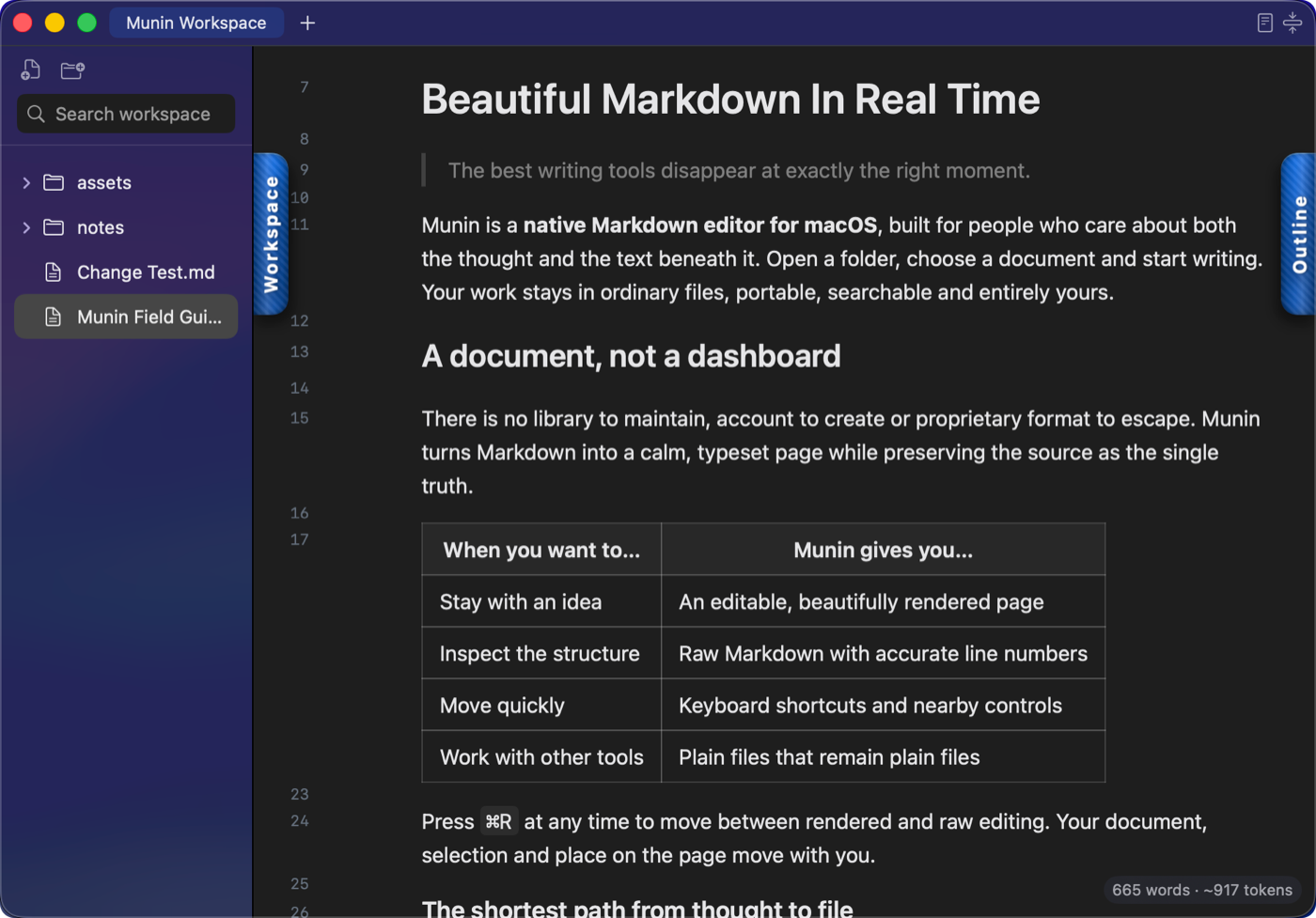Open the Outline side panel handle
1316x918 pixels.
(x=1299, y=234)
